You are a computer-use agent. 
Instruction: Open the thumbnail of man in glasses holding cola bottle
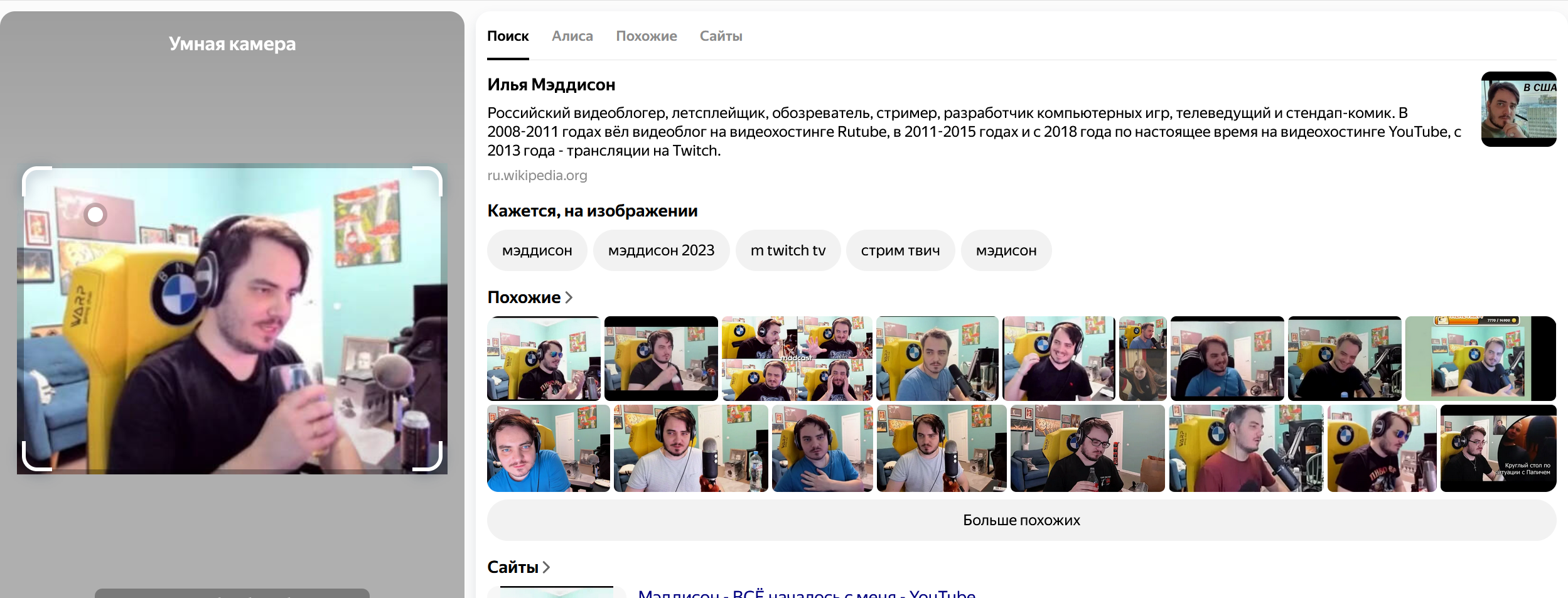point(1088,448)
